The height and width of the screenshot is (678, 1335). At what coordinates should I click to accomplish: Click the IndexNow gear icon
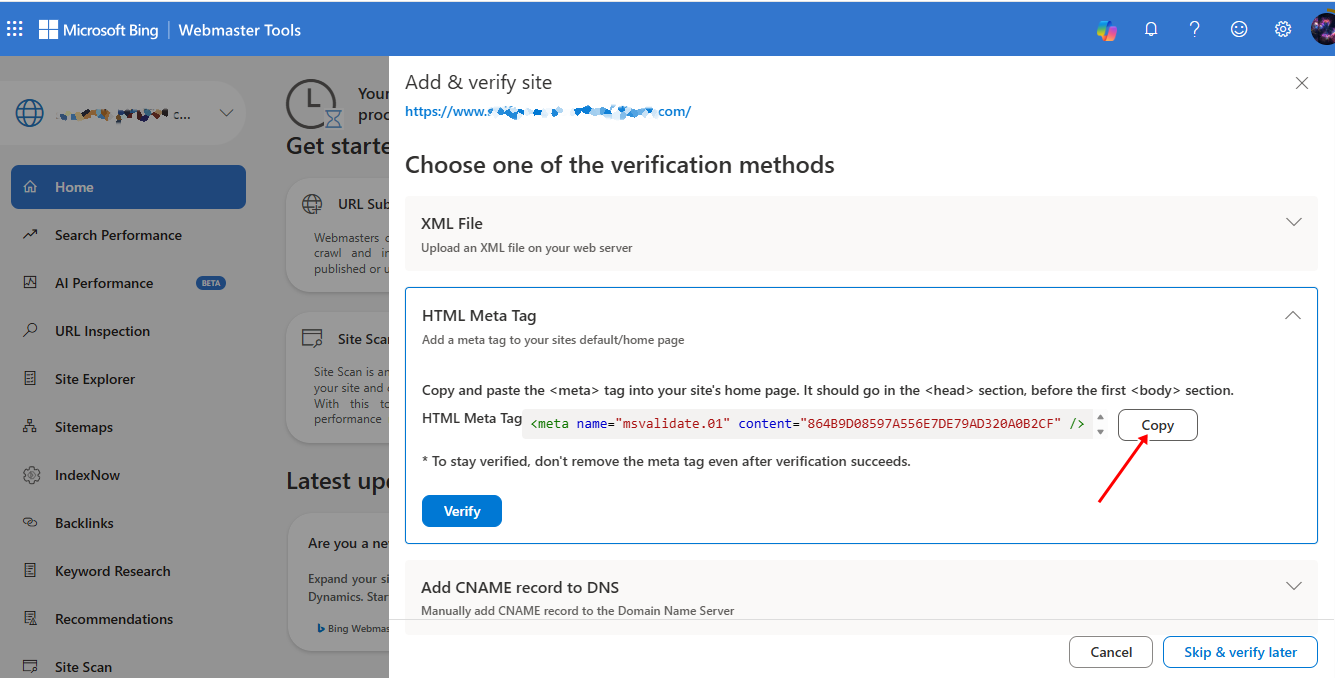tap(31, 475)
